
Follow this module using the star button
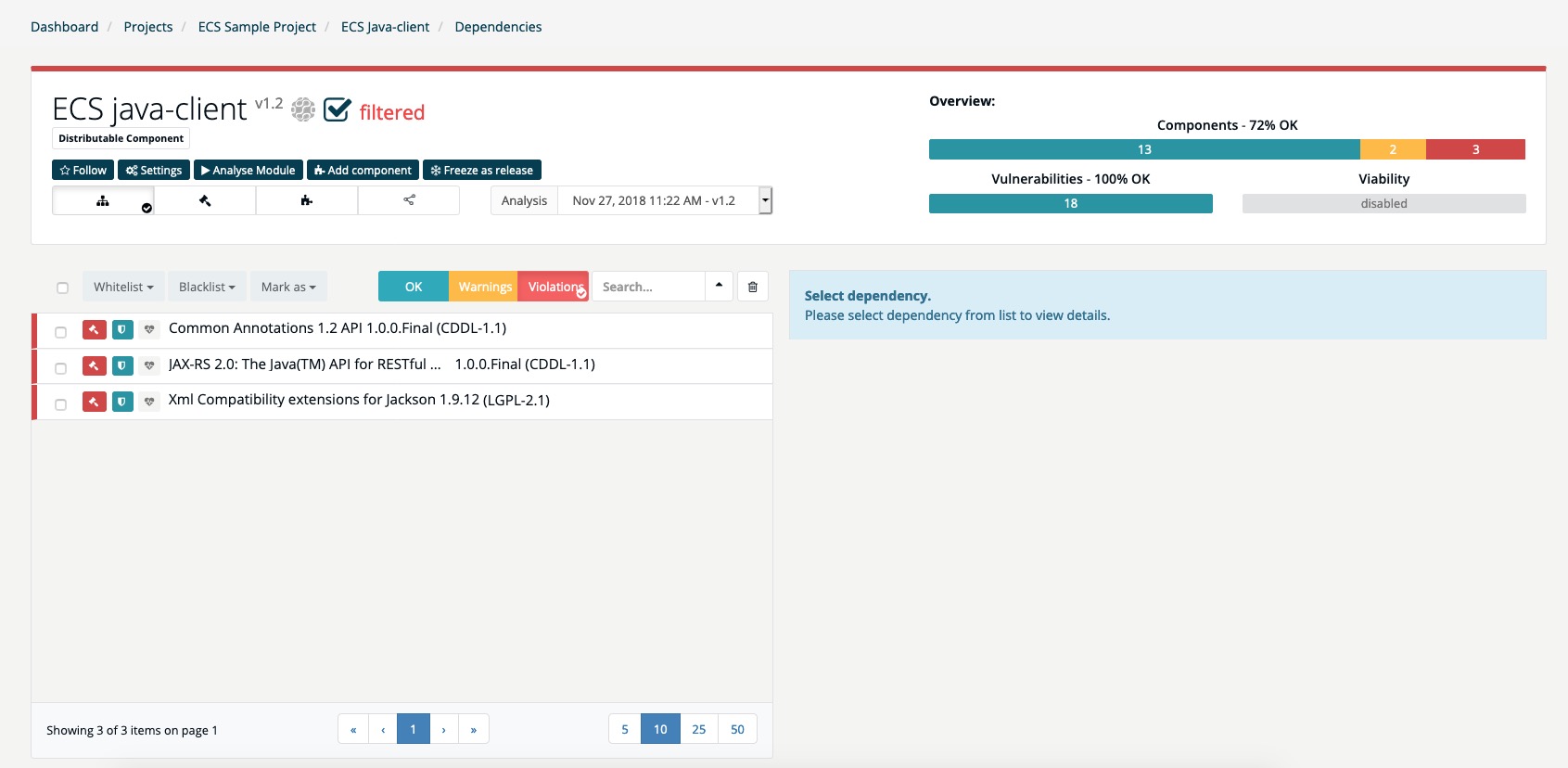(83, 171)
